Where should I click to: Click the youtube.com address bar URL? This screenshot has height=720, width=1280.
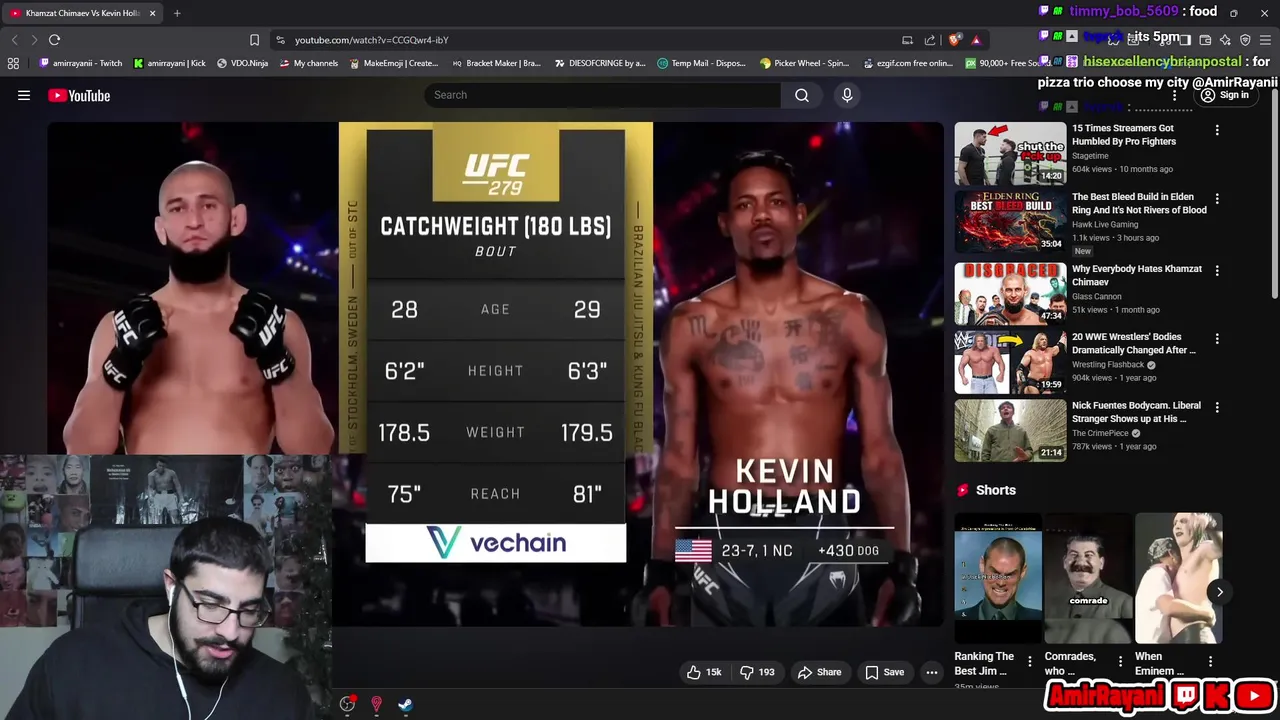(x=371, y=40)
